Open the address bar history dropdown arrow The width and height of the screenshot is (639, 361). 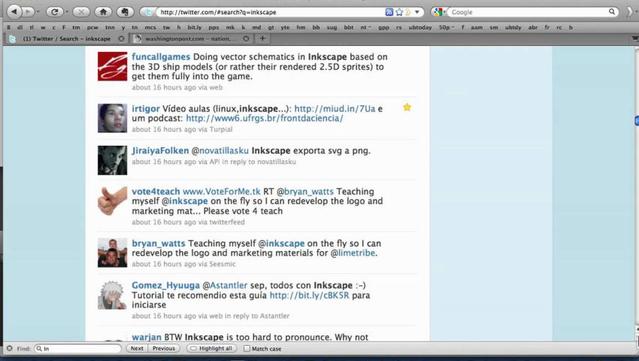tap(417, 12)
